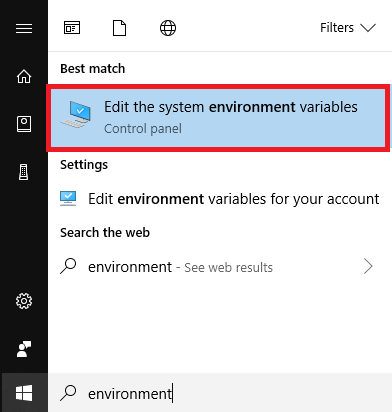Viewport: 392px width, 412px height.
Task: Open the Notebook icon in the sidebar
Action: coord(24,124)
